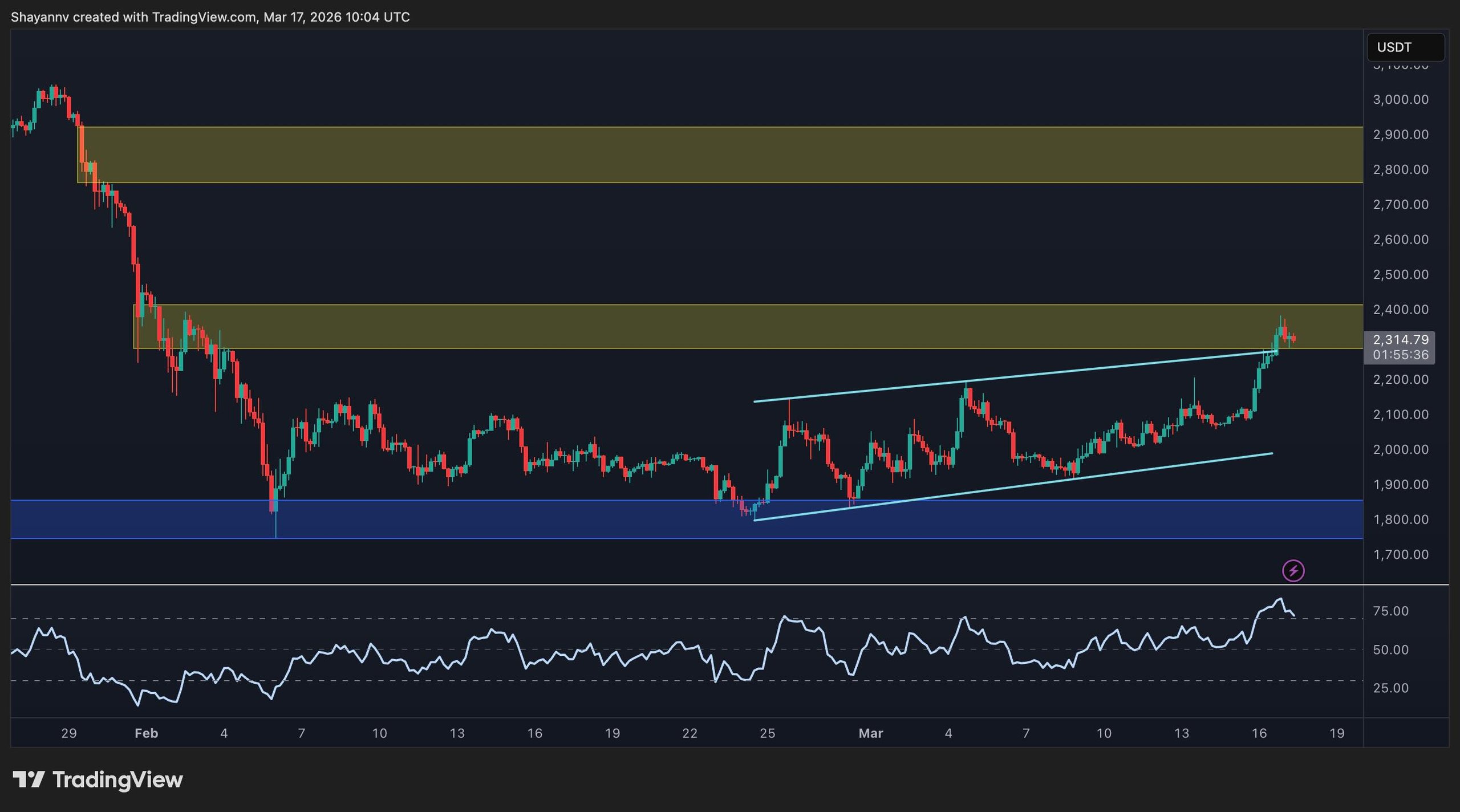Open the USDT currency selector

[1405, 47]
